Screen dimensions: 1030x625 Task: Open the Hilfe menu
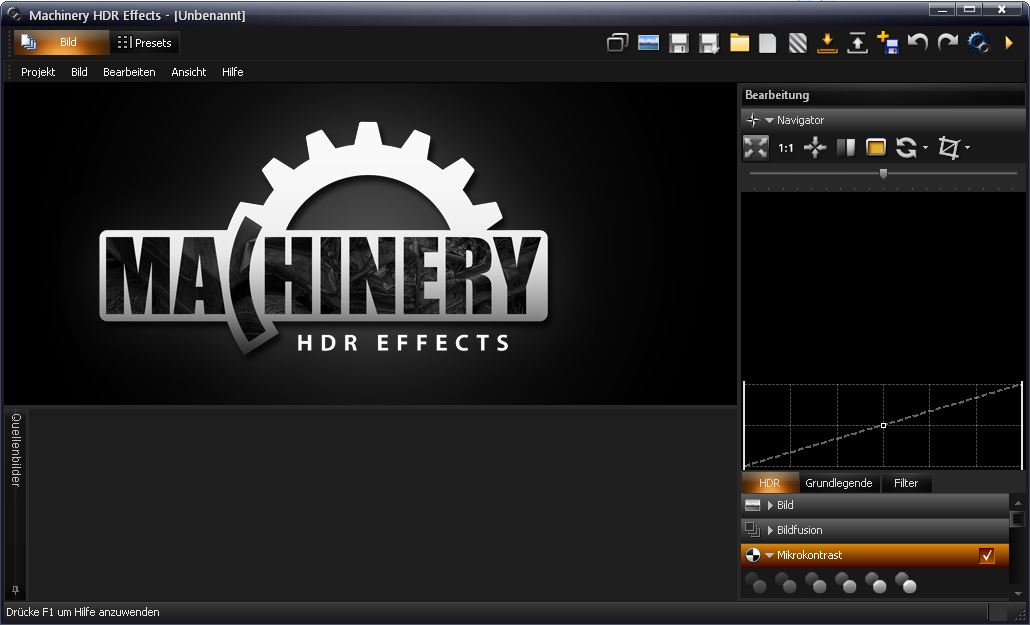[x=233, y=72]
